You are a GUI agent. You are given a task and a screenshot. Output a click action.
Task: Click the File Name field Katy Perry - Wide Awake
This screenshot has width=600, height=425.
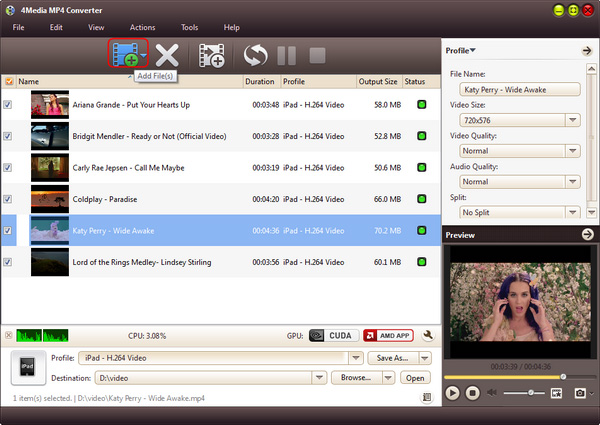click(x=520, y=90)
